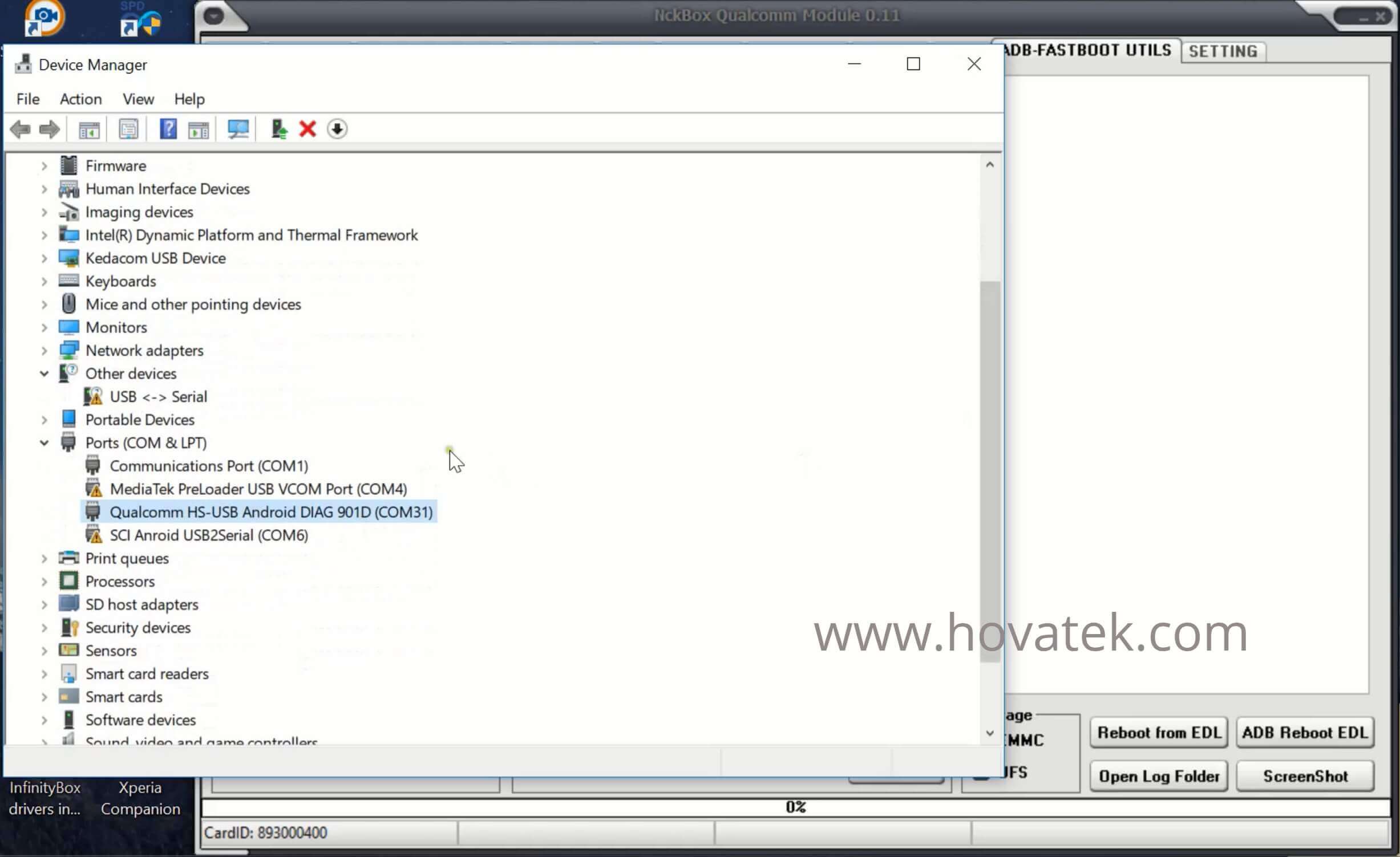Click the ScreenShot button in NckBox

tap(1305, 776)
